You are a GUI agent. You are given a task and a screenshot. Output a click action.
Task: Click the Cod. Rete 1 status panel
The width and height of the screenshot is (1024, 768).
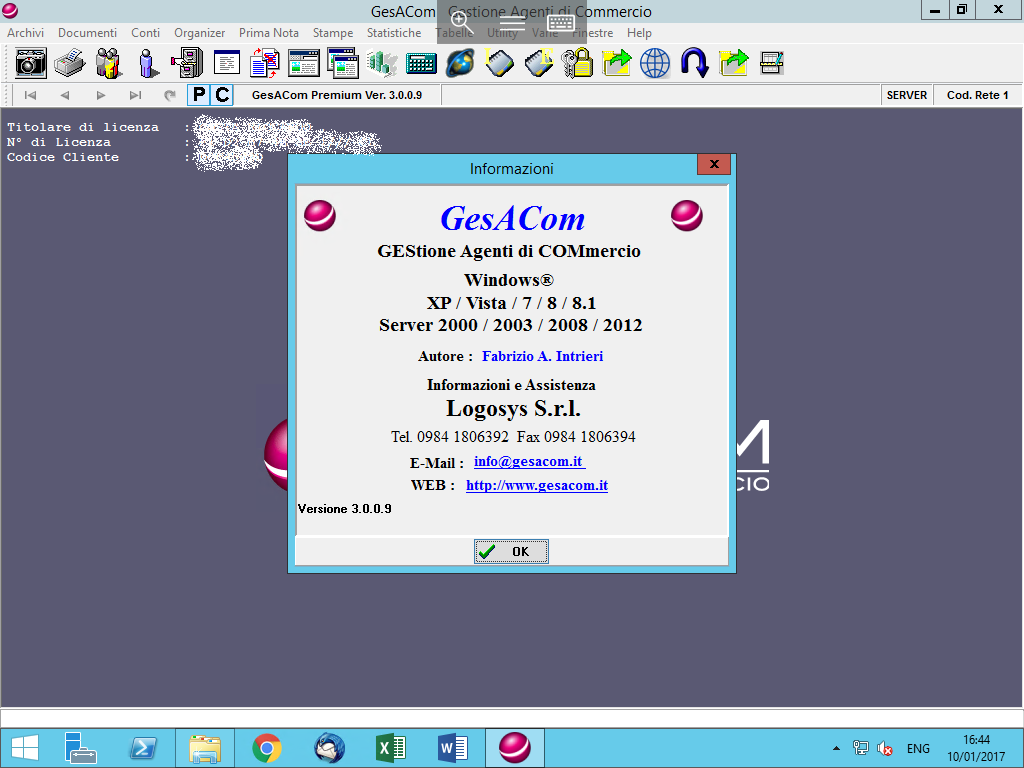(x=978, y=95)
